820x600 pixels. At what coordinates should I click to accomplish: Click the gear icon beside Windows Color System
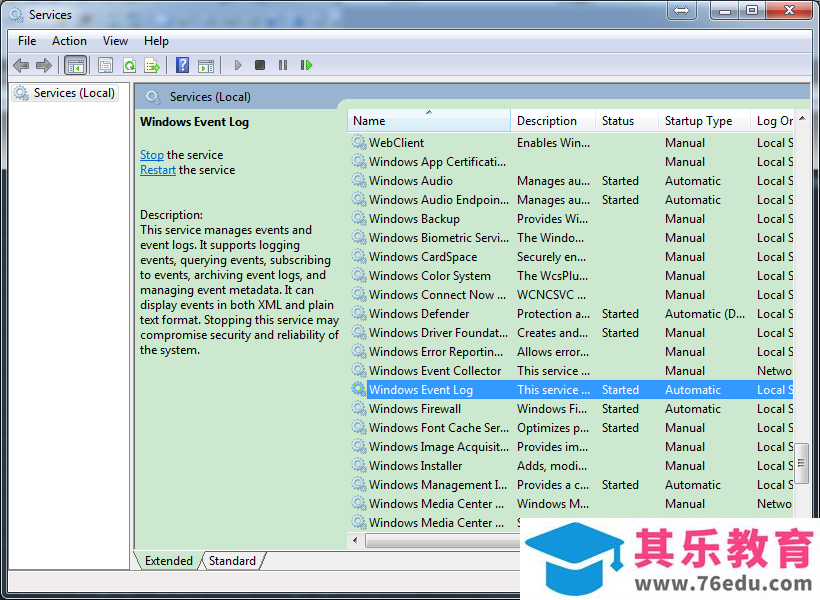click(x=359, y=275)
